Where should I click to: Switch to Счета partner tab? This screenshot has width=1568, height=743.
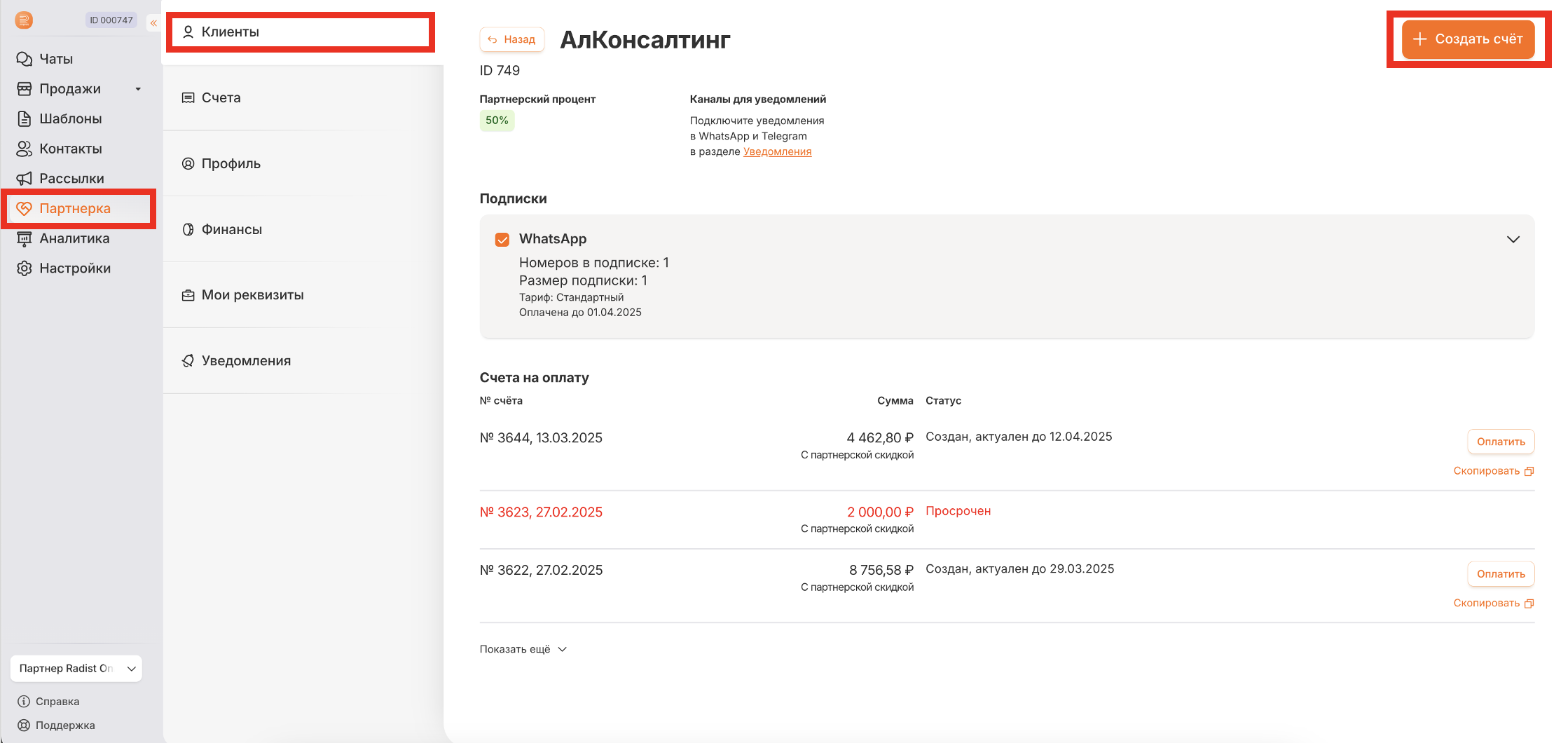click(221, 97)
